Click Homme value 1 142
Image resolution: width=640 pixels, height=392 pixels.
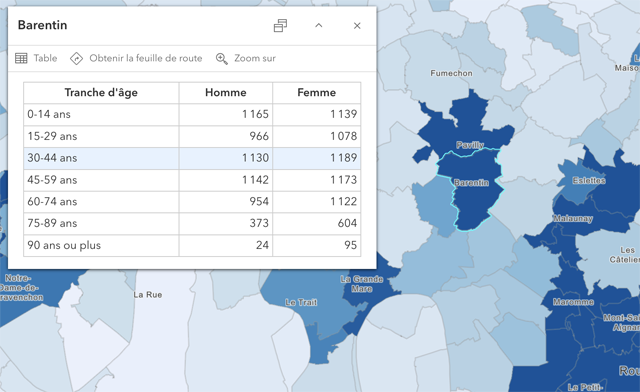point(256,180)
